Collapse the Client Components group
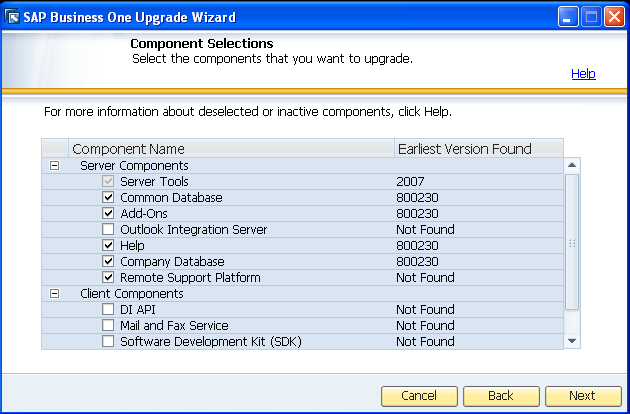 (55, 294)
